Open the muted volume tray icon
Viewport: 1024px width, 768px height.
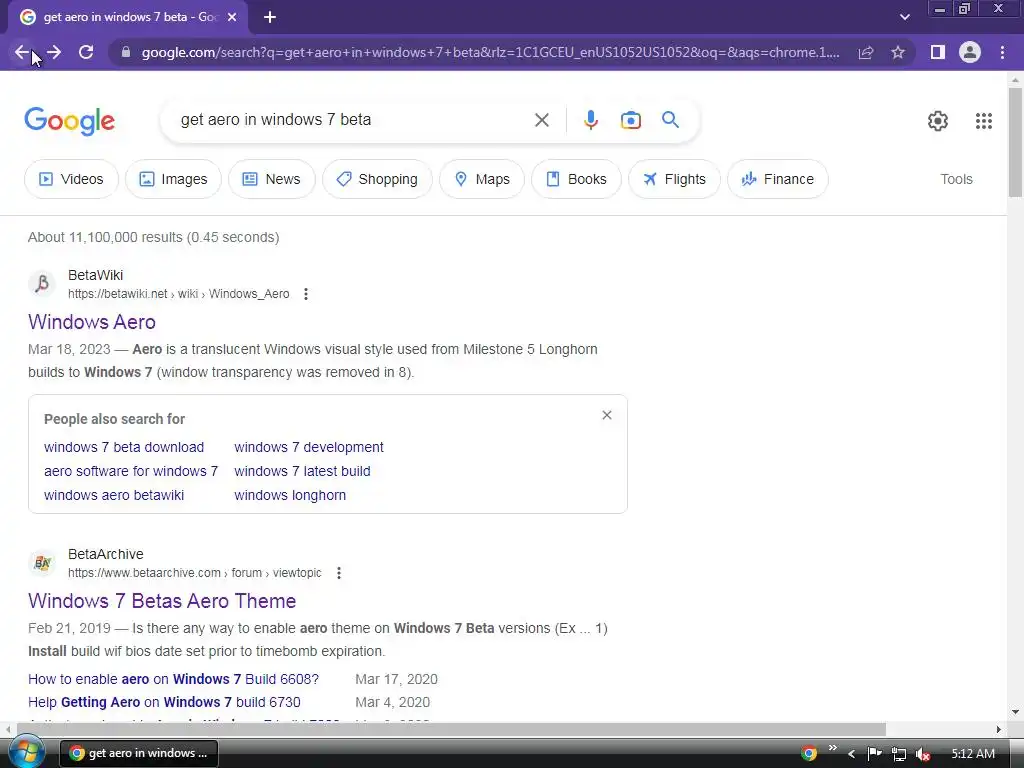pyautogui.click(x=923, y=754)
